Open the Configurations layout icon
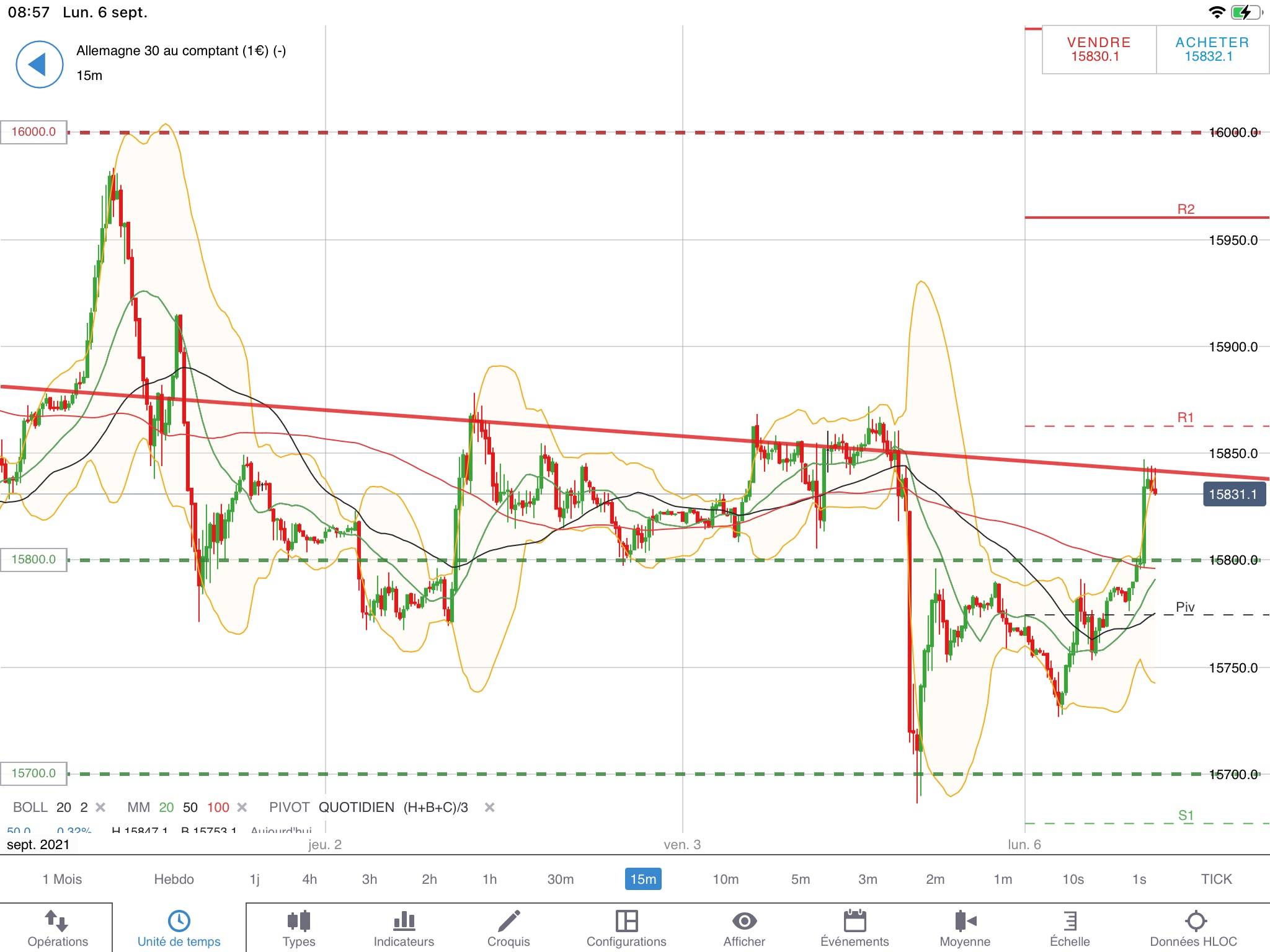 (x=626, y=921)
